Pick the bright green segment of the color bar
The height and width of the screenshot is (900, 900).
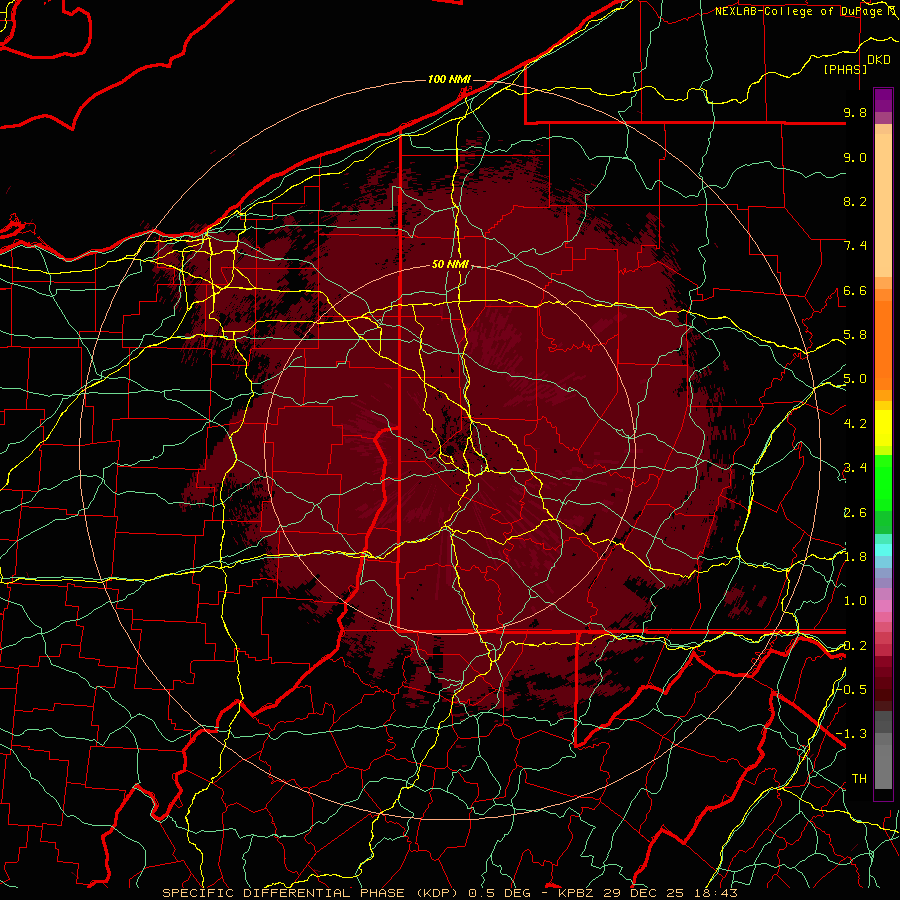[883, 481]
